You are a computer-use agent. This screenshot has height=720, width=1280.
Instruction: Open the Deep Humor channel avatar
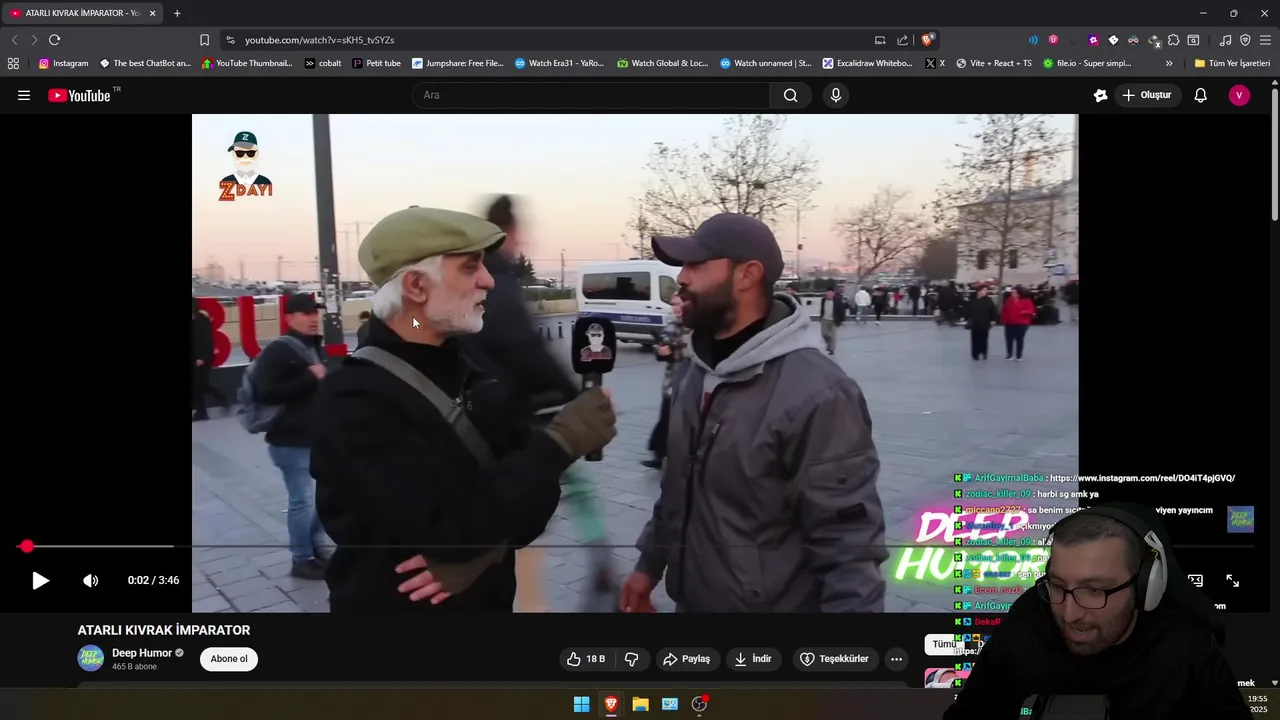coord(91,658)
